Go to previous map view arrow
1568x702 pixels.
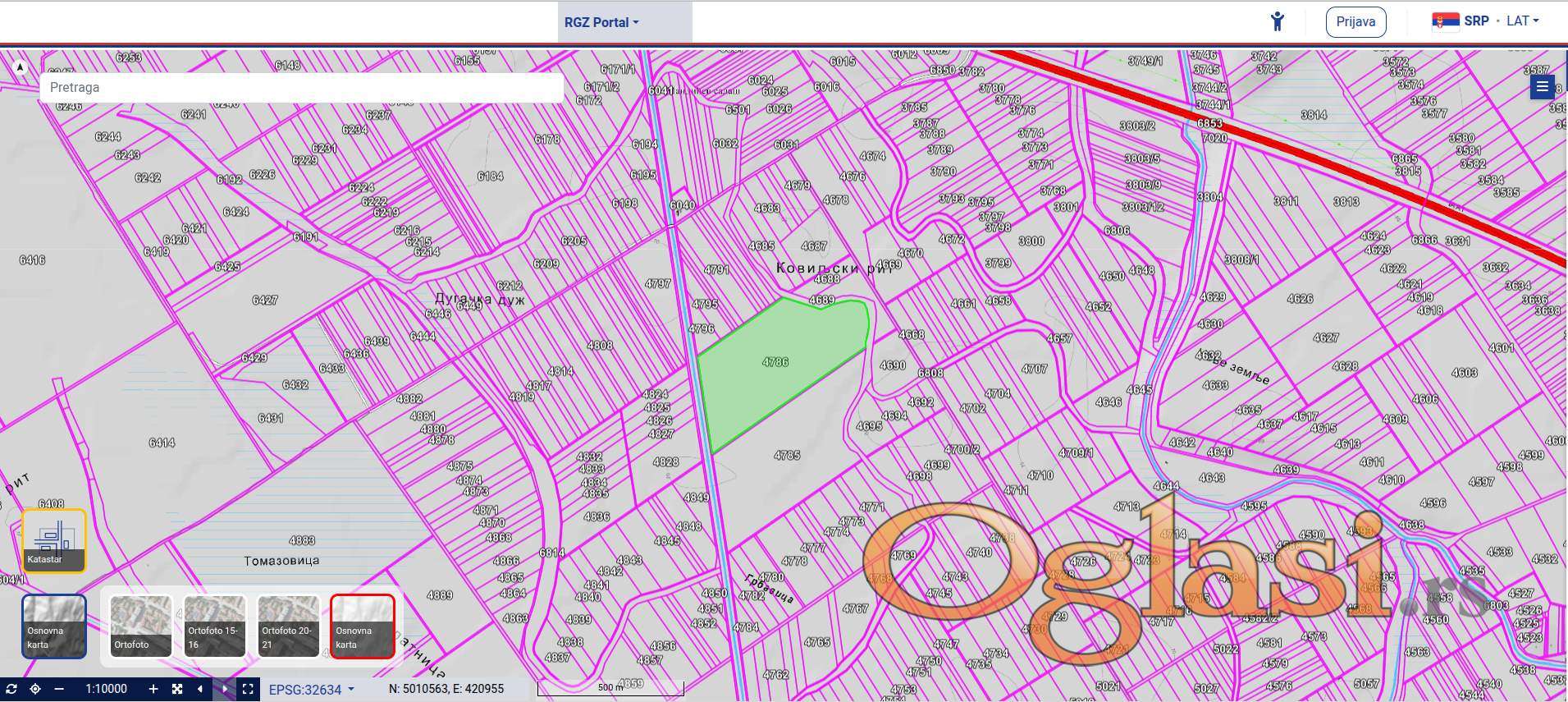(200, 689)
